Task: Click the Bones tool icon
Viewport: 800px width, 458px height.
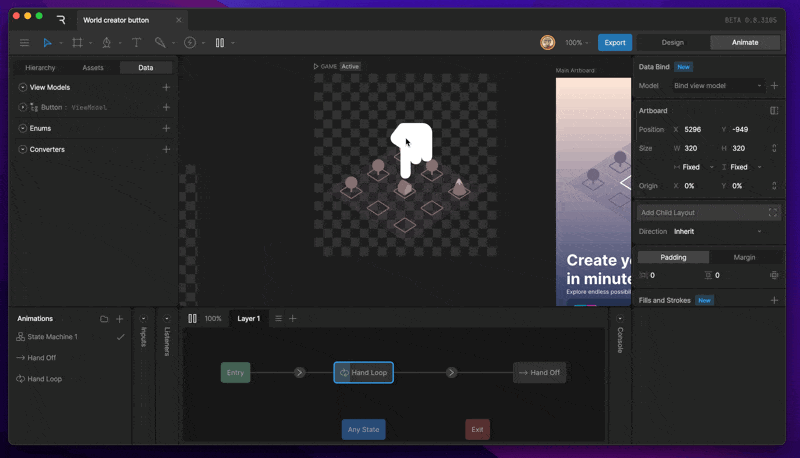Action: point(160,43)
